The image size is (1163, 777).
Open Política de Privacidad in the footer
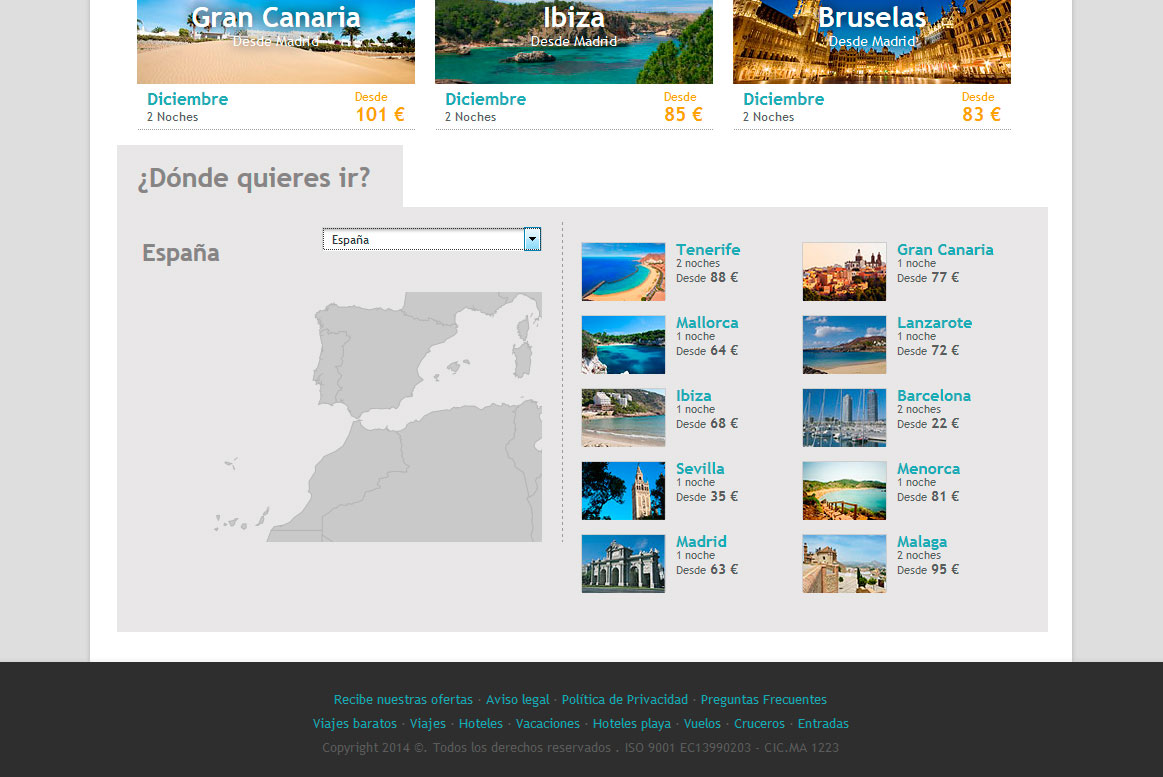click(x=624, y=699)
